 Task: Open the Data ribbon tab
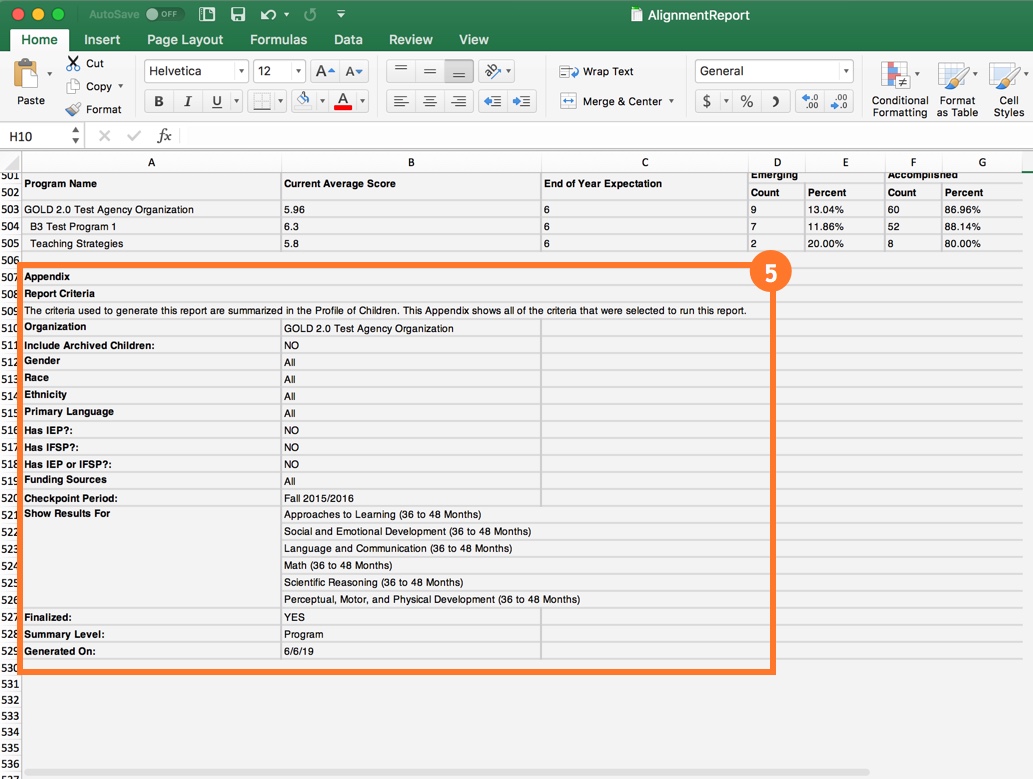coord(348,40)
